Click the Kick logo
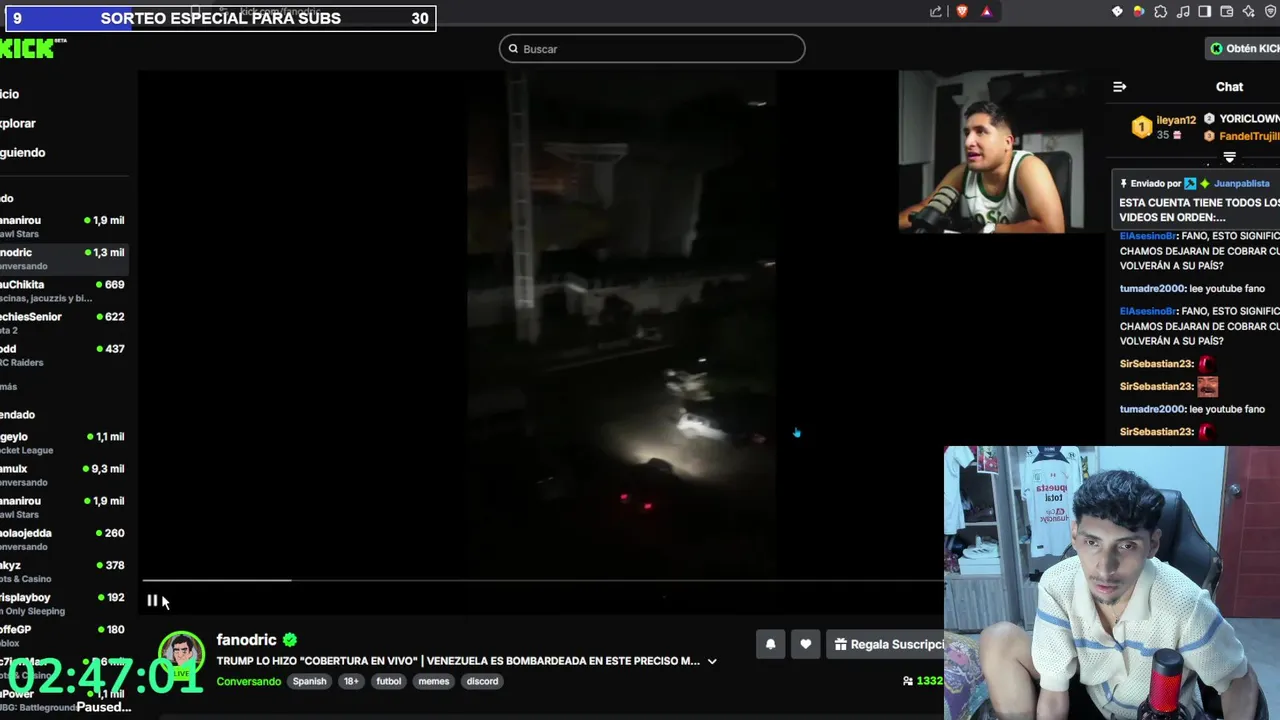 point(27,48)
